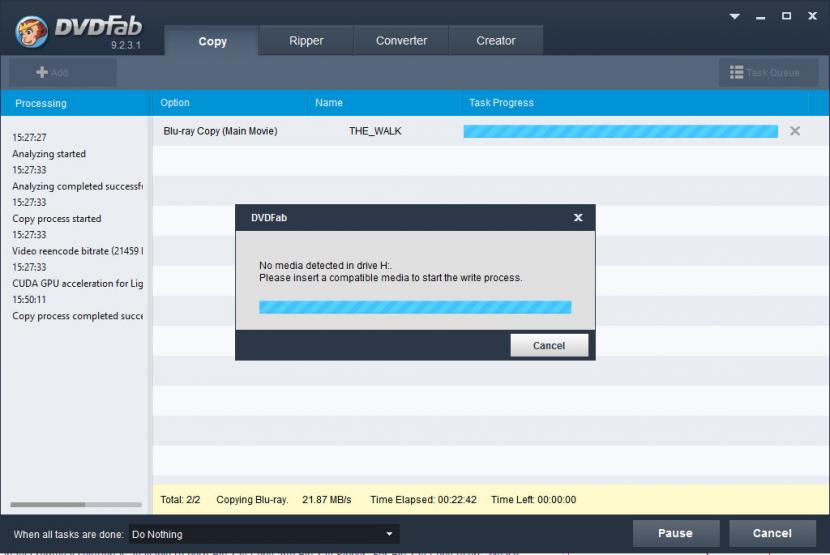
Task: Click the Task Progress column header
Action: [x=501, y=103]
